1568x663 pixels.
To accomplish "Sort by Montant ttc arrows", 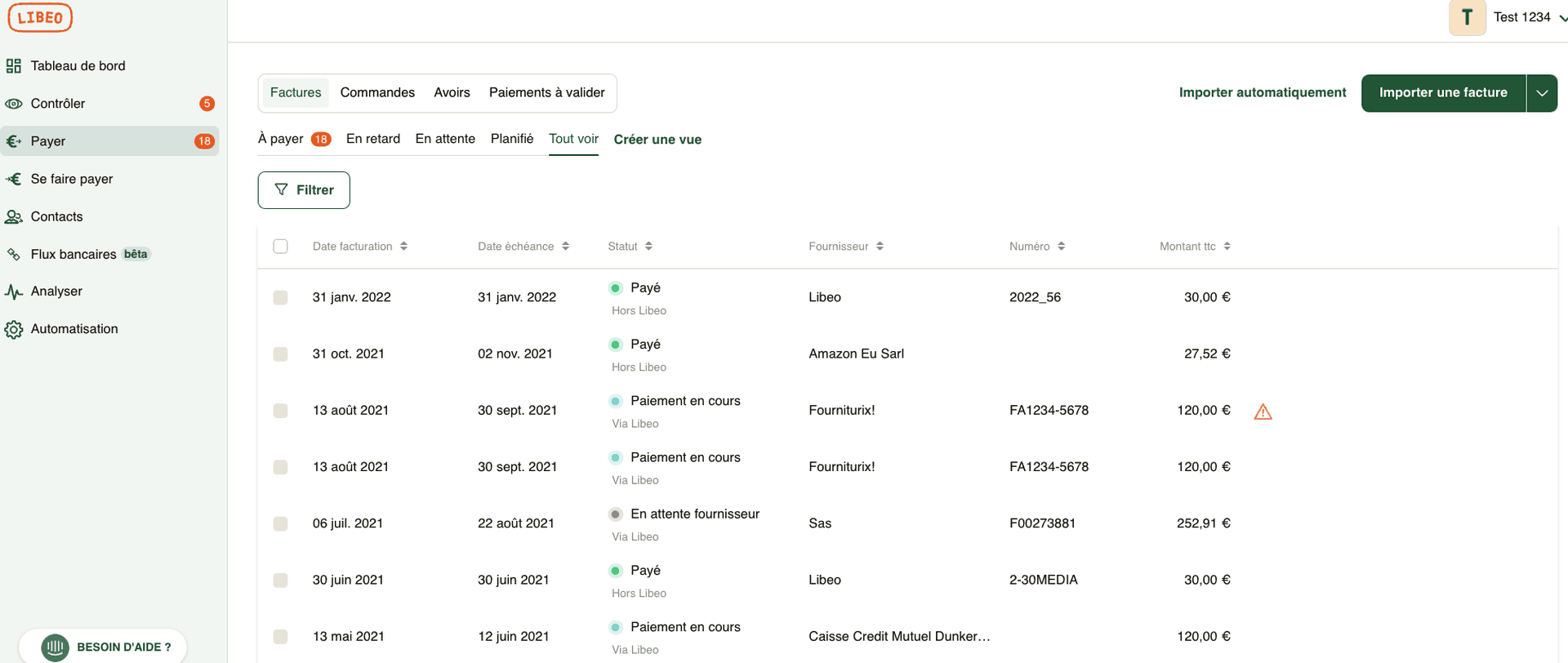I will point(1227,246).
